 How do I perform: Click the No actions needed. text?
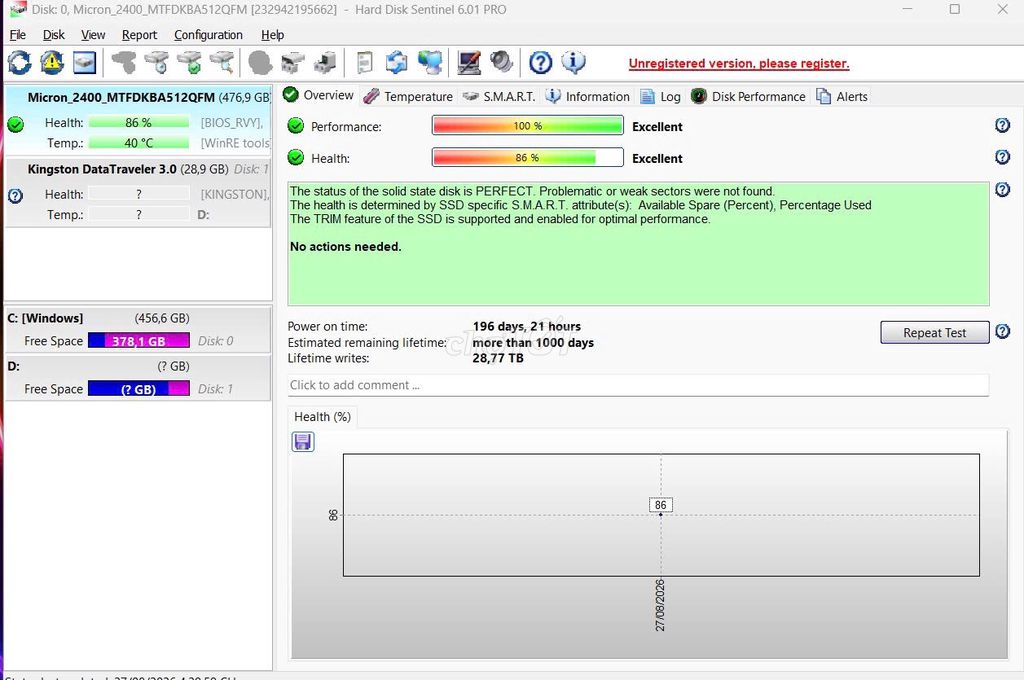click(345, 246)
